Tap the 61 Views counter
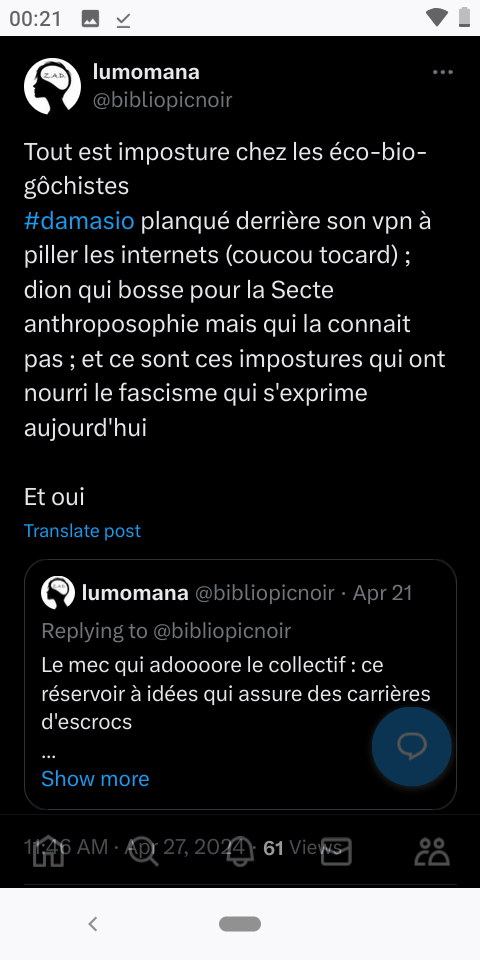Screen dimensions: 480x960 [x=302, y=847]
